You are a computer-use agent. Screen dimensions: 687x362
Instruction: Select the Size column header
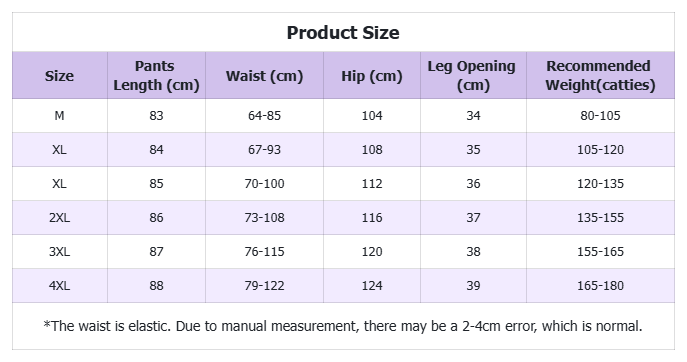[x=60, y=76]
